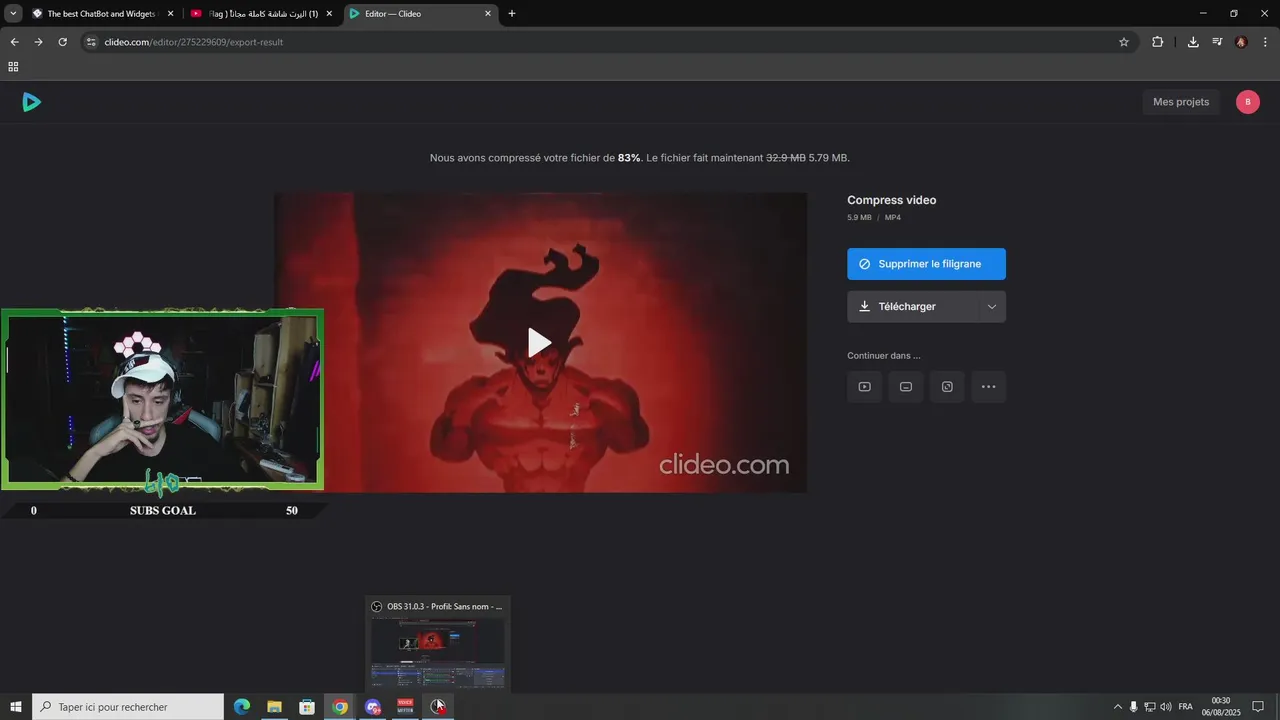Go to Clideo home via logo
This screenshot has width=1280, height=720.
pos(32,102)
